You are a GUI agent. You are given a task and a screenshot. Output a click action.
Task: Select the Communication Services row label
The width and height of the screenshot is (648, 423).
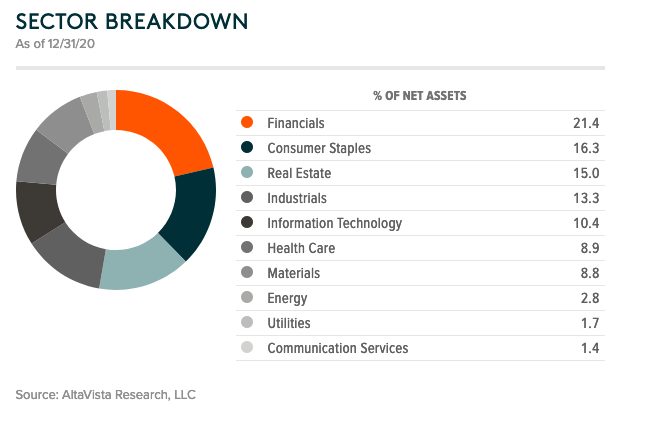click(338, 348)
